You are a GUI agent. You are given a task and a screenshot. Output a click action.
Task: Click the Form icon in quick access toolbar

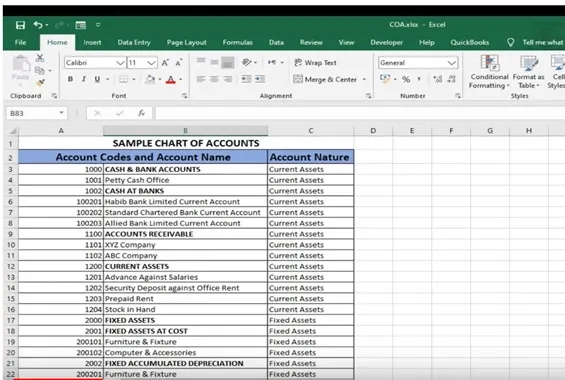81,25
